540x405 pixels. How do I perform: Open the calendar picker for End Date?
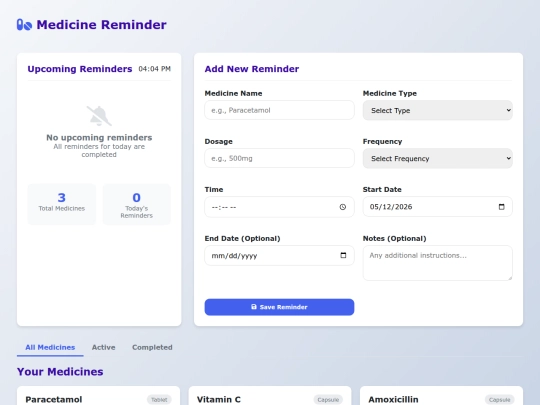[343, 255]
